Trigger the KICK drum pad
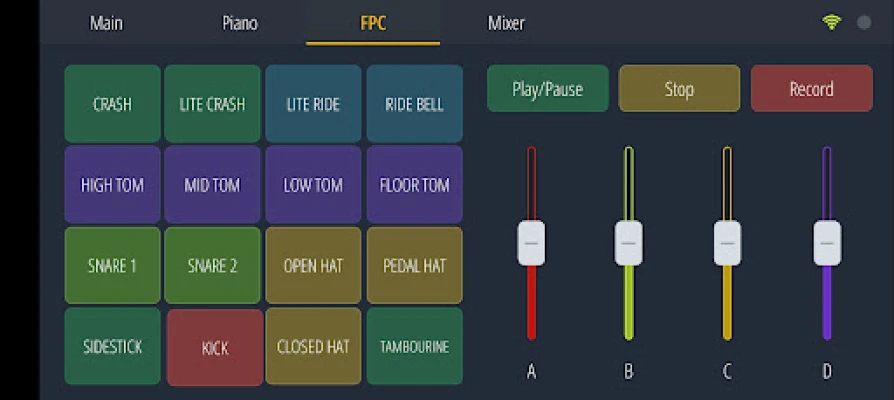This screenshot has height=400, width=894. [x=215, y=348]
